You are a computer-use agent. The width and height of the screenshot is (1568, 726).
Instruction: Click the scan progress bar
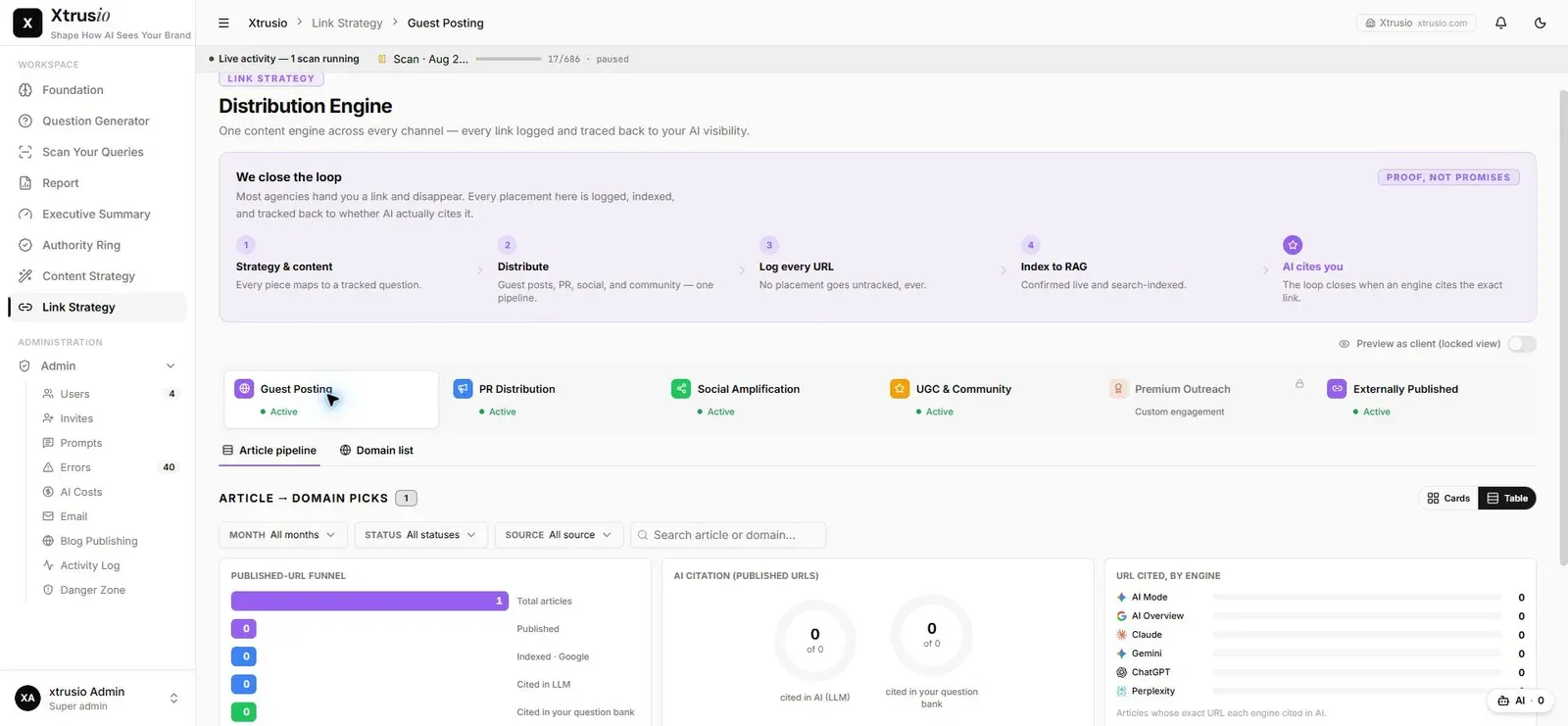[x=509, y=59]
